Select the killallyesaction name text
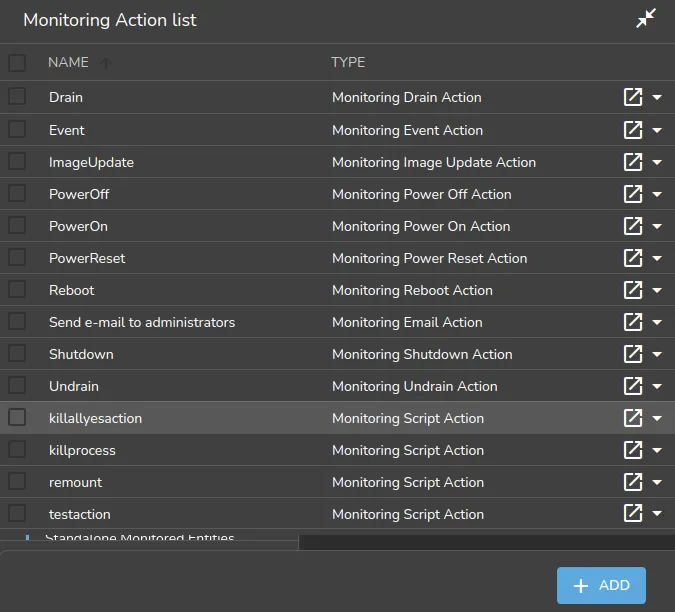 click(95, 418)
